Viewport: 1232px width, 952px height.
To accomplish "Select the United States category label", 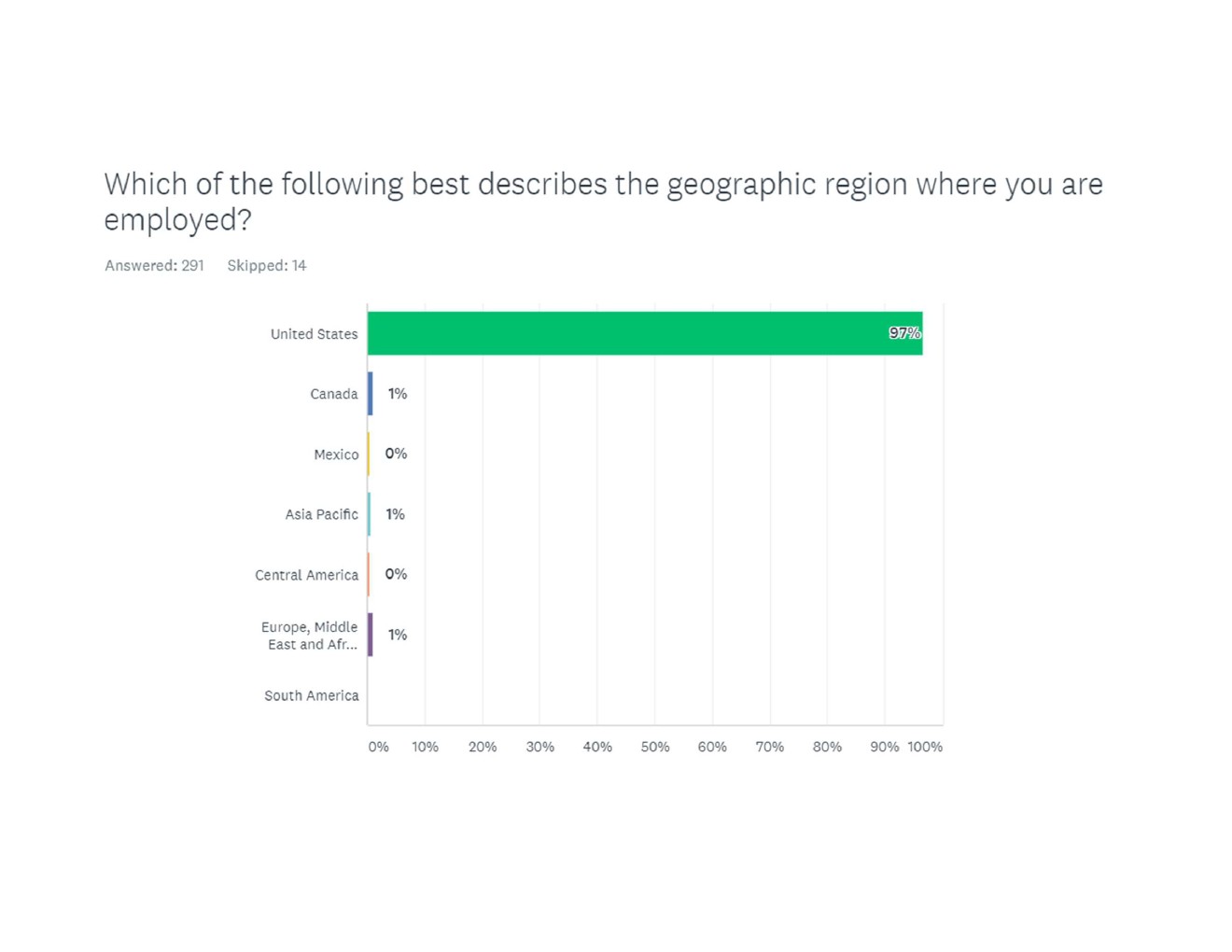I will [x=314, y=334].
